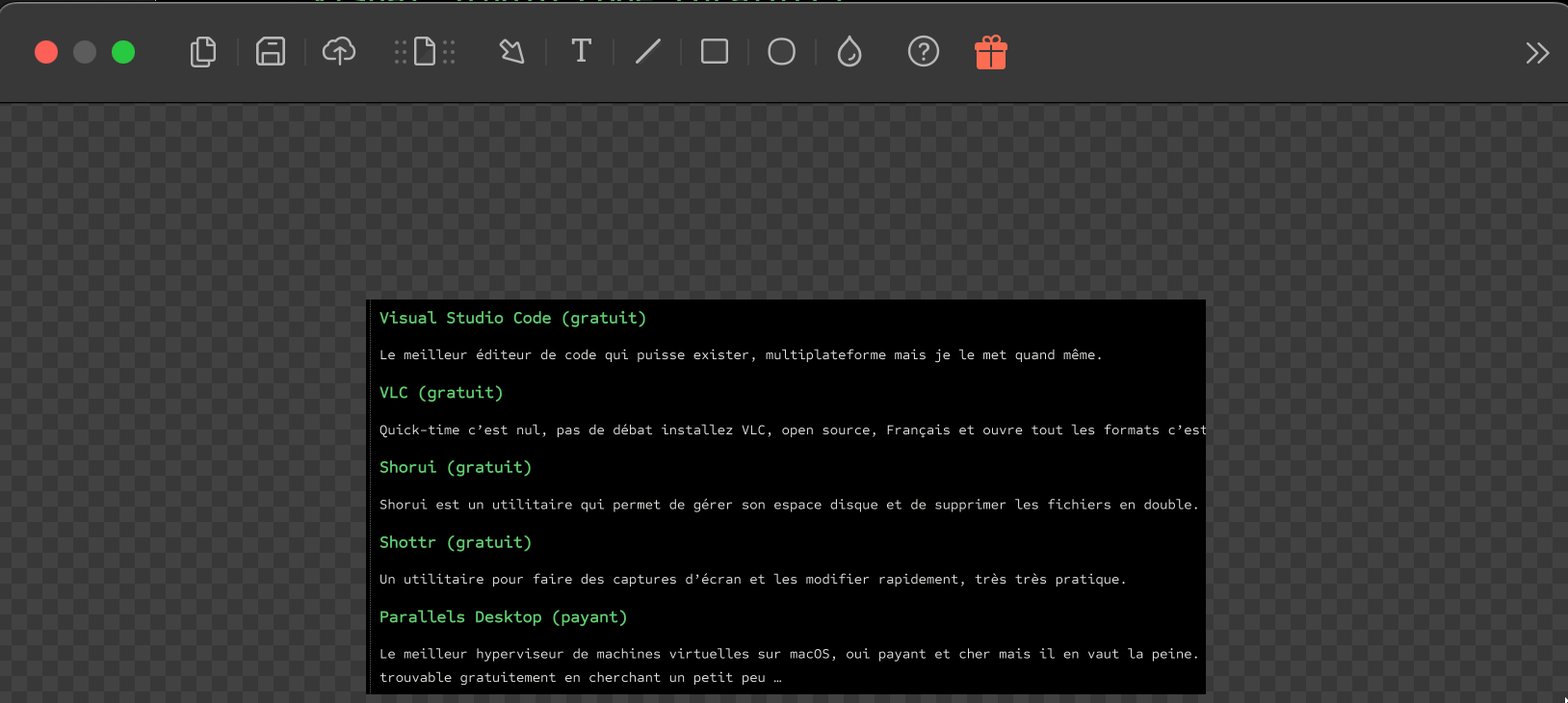
Task: Click the drag-file page icon with dots
Action: point(425,52)
